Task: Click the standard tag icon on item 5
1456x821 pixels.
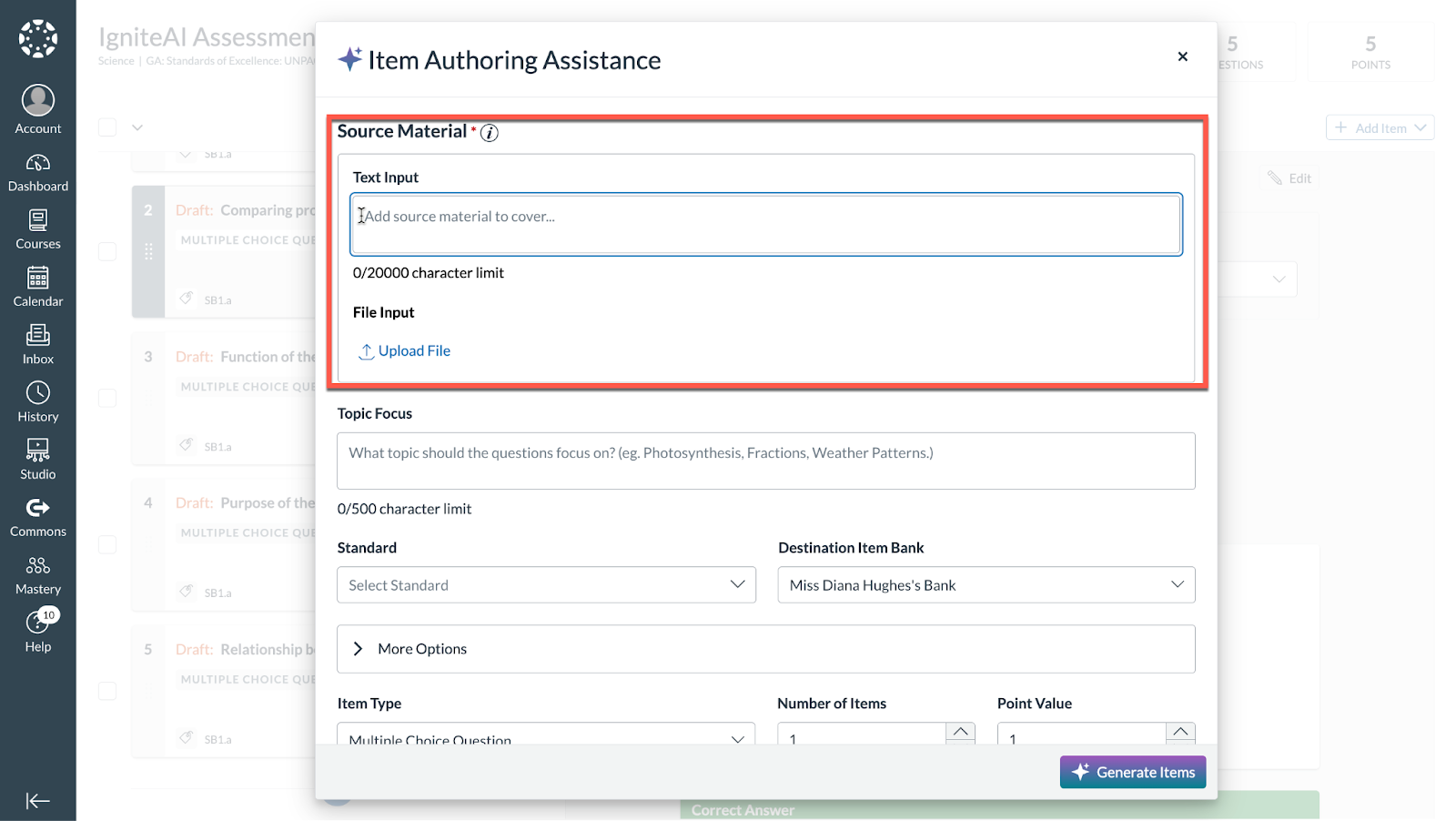Action: click(x=187, y=738)
